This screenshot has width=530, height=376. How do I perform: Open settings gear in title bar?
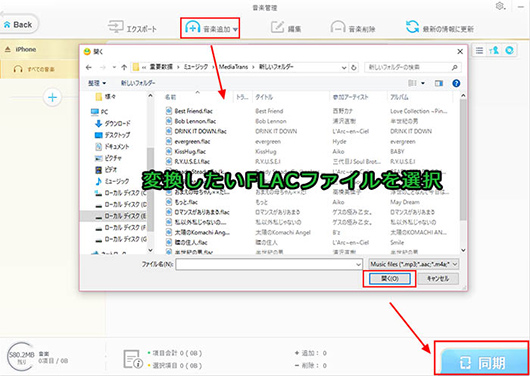point(499,6)
